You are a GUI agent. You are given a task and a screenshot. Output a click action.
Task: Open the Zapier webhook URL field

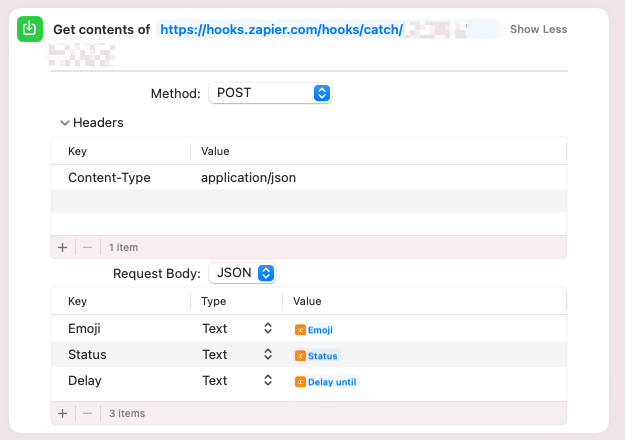[x=329, y=29]
